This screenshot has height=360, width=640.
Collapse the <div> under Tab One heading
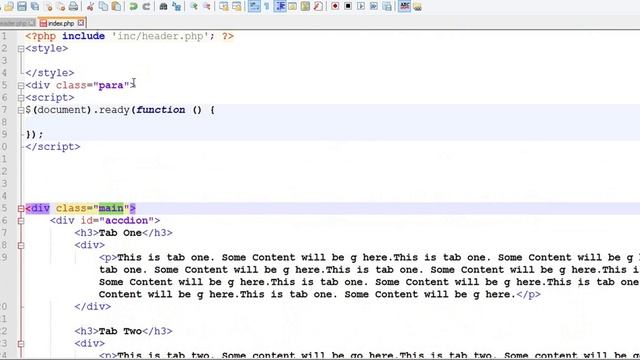point(21,246)
